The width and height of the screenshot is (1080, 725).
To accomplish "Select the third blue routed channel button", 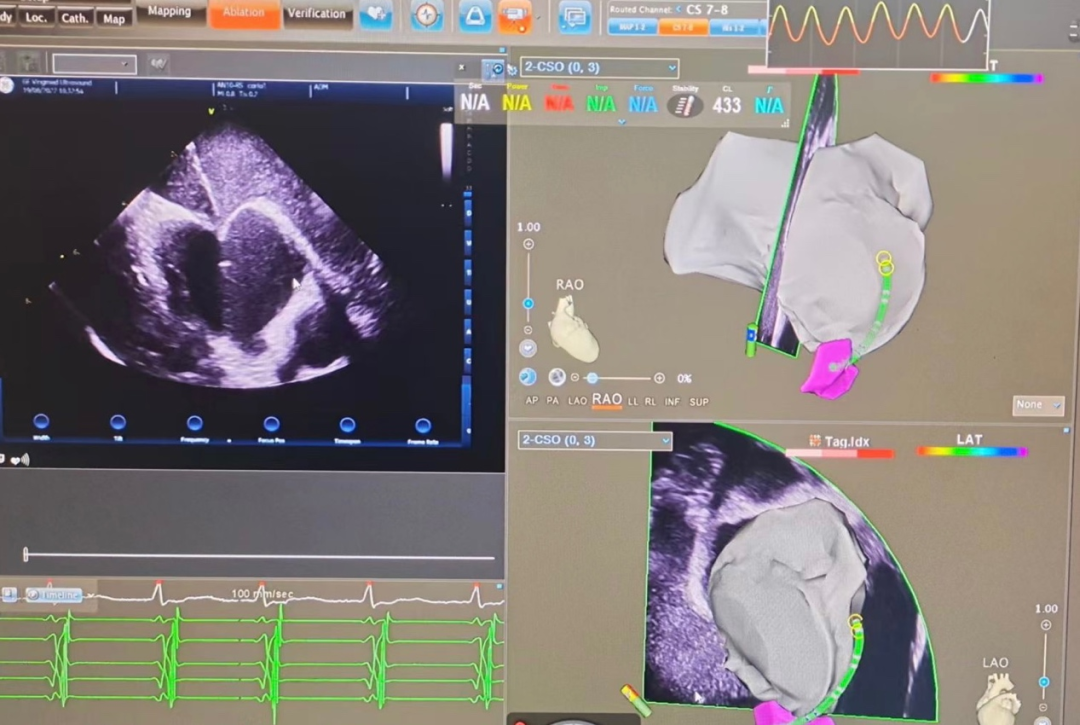I will [x=734, y=28].
